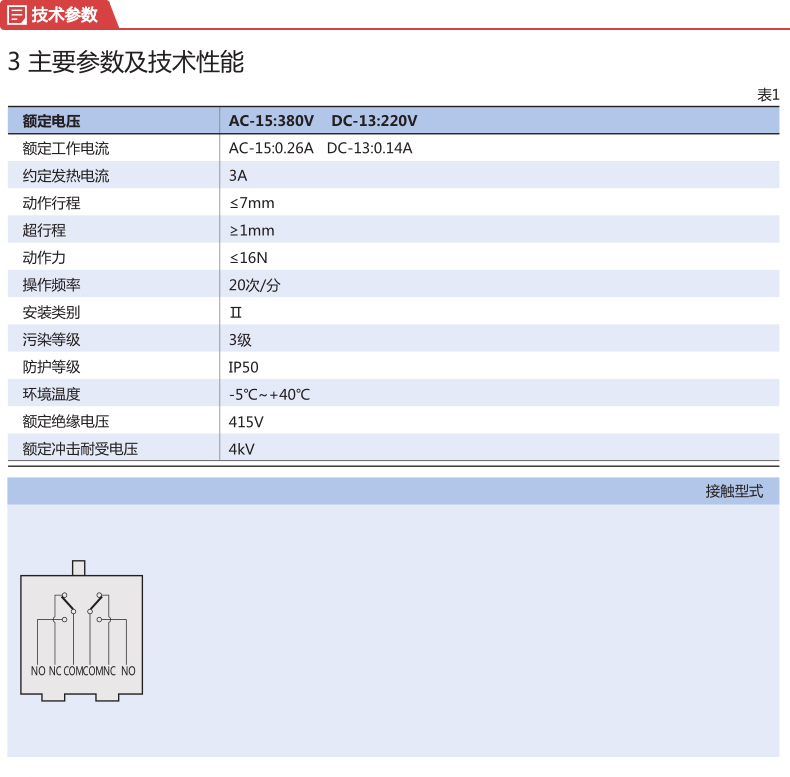
Task: Click the 表1 table label
Action: (x=768, y=95)
